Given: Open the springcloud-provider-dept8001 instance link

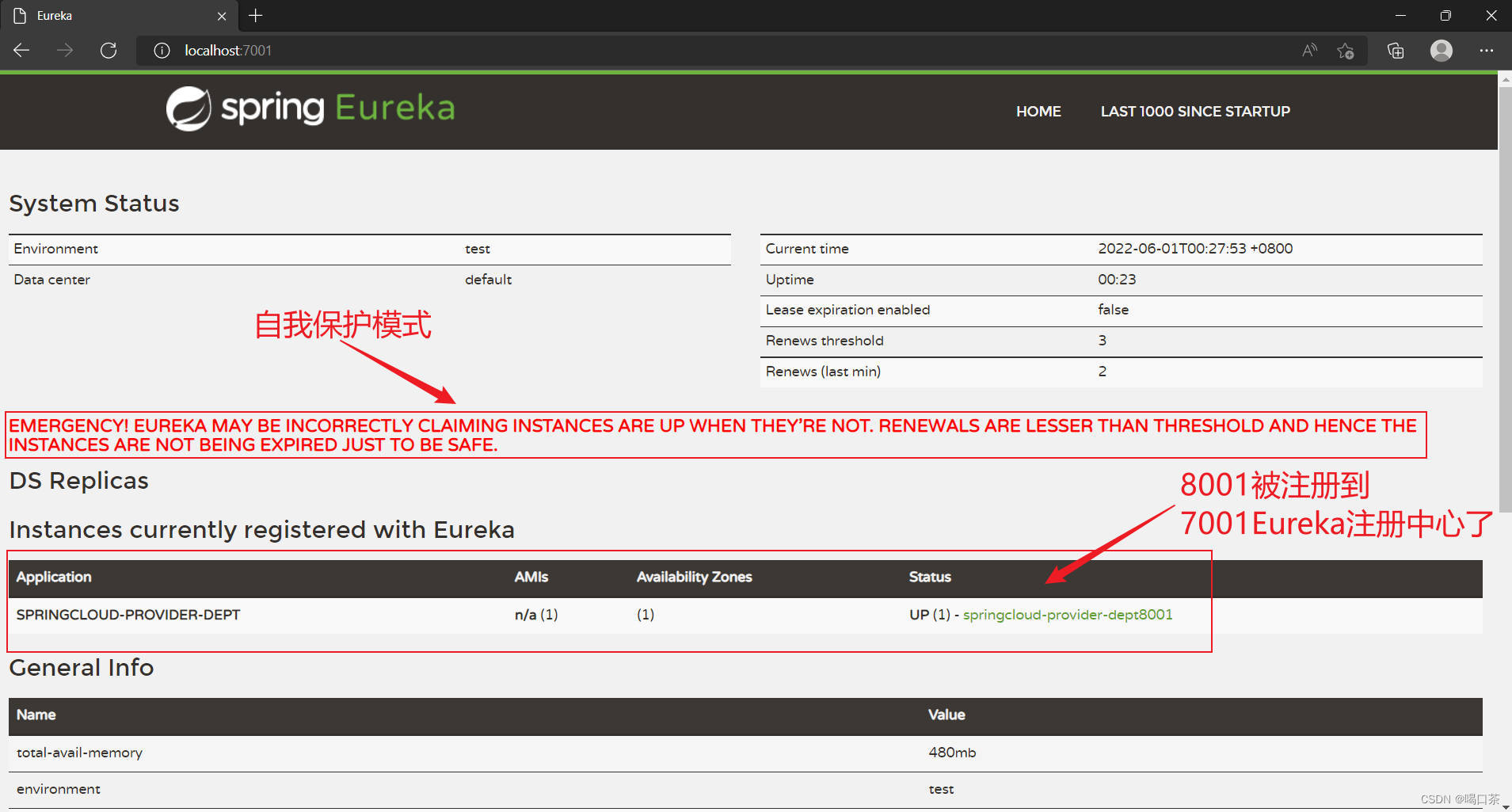Looking at the screenshot, I should tap(1068, 615).
